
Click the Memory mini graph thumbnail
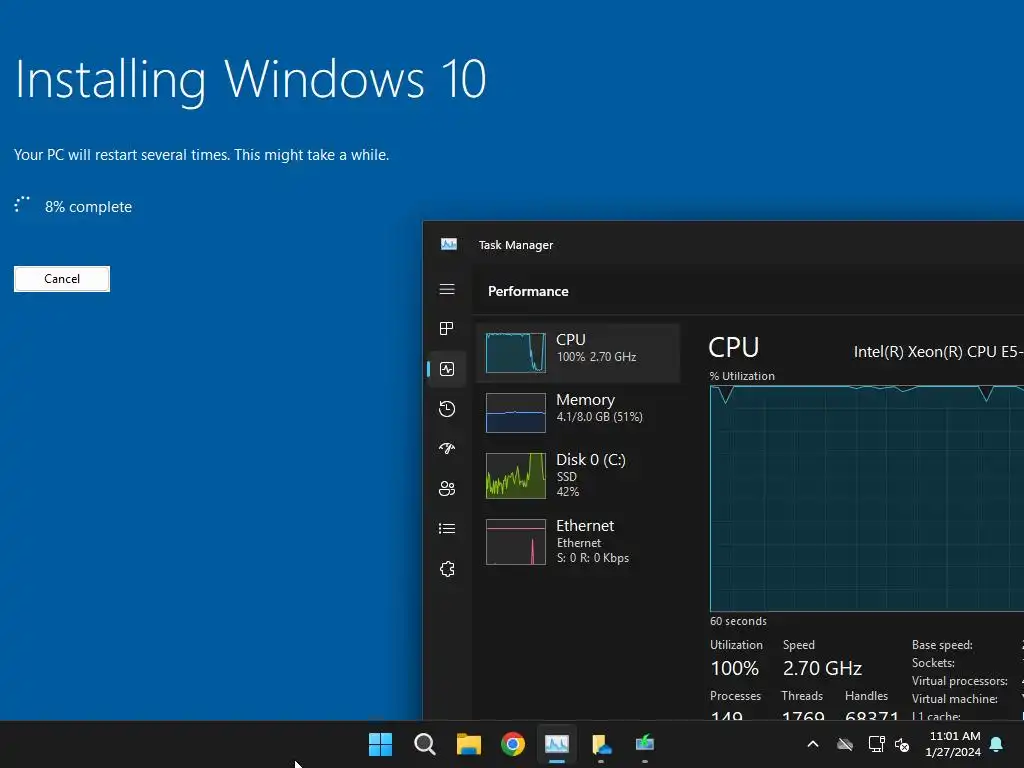516,413
